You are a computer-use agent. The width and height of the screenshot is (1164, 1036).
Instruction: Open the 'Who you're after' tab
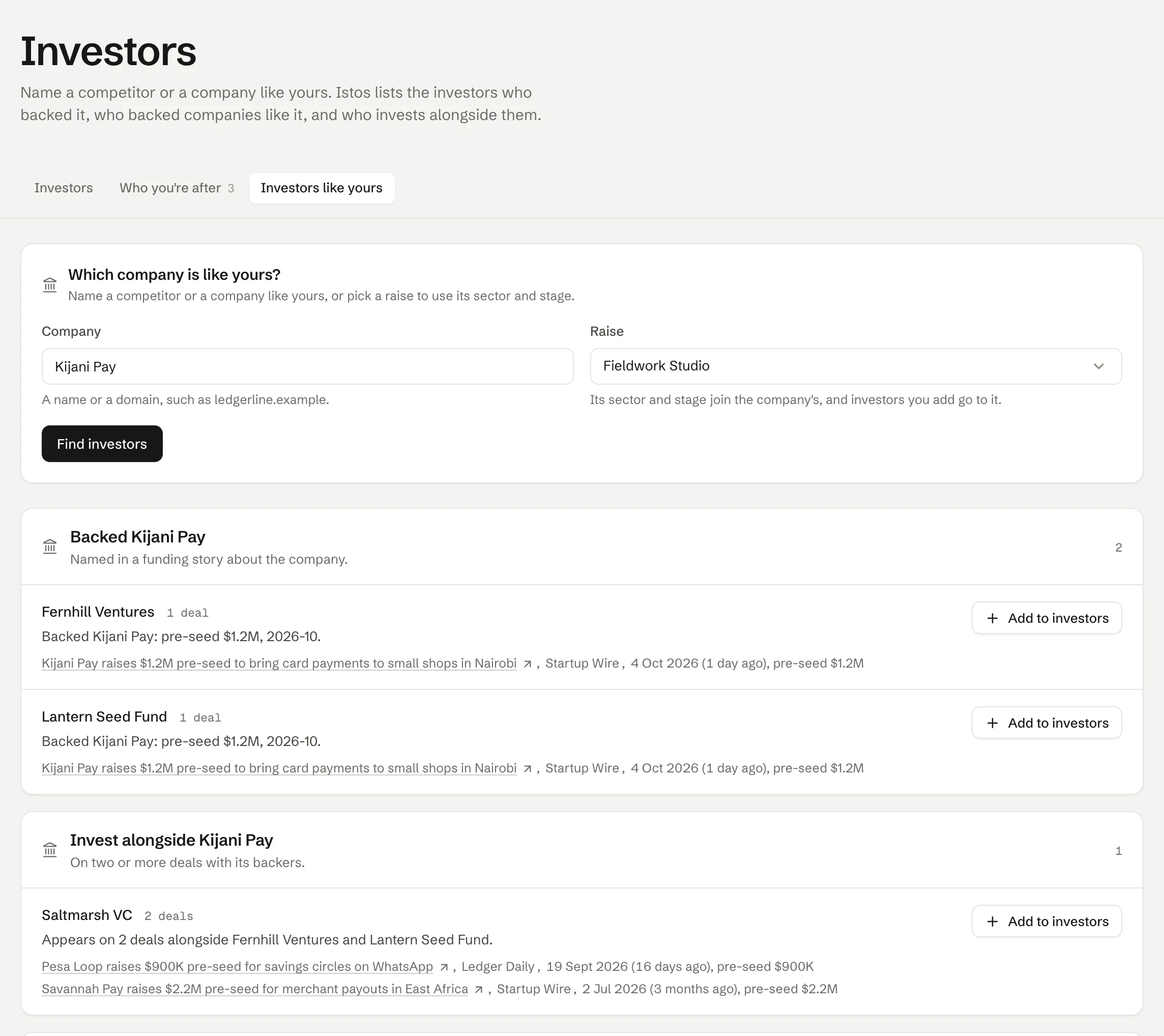(x=177, y=188)
